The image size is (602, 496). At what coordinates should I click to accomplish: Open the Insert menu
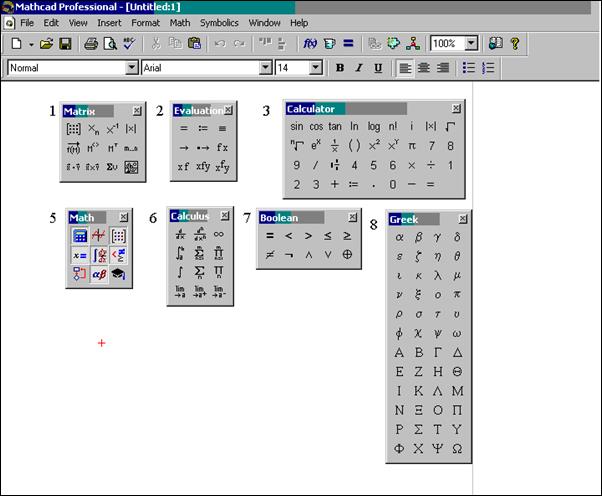pos(109,23)
